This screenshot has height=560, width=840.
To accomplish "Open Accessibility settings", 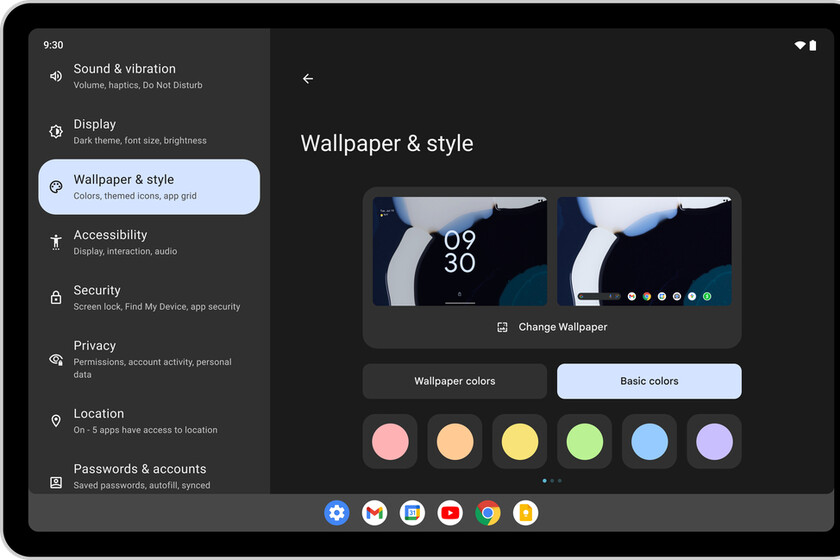I will (149, 242).
